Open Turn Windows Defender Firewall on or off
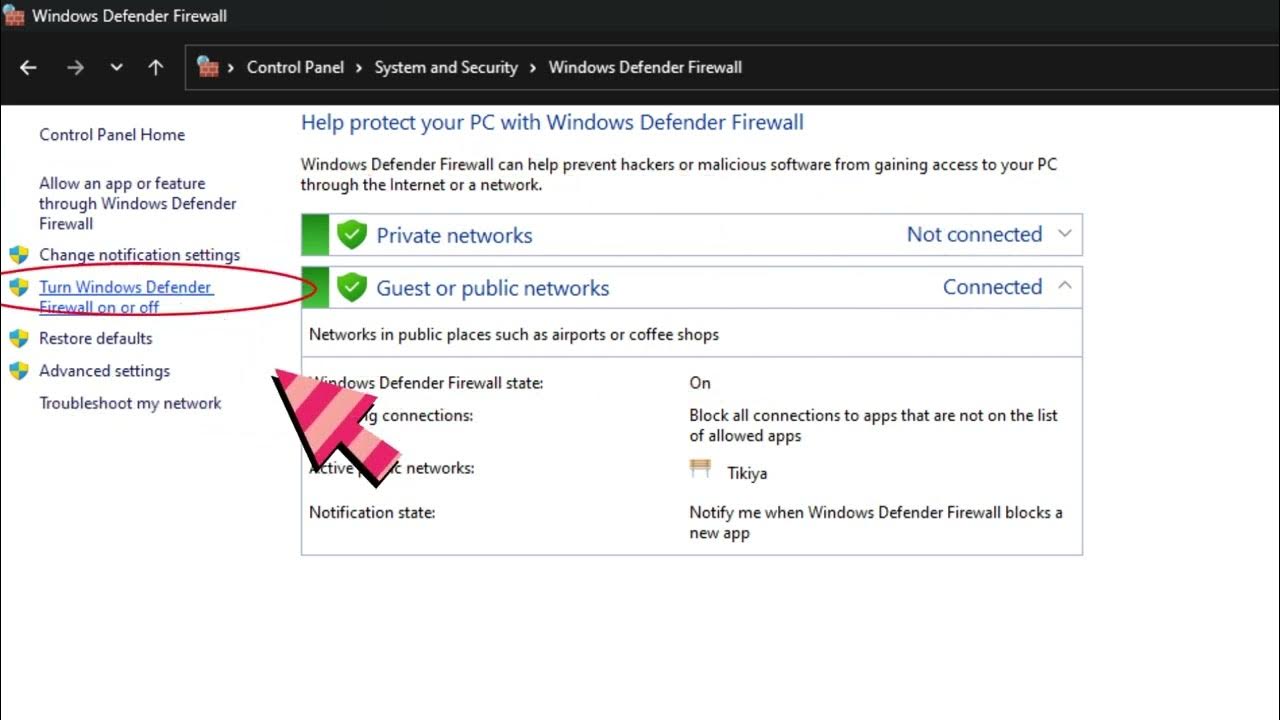Image resolution: width=1280 pixels, height=720 pixels. 126,297
